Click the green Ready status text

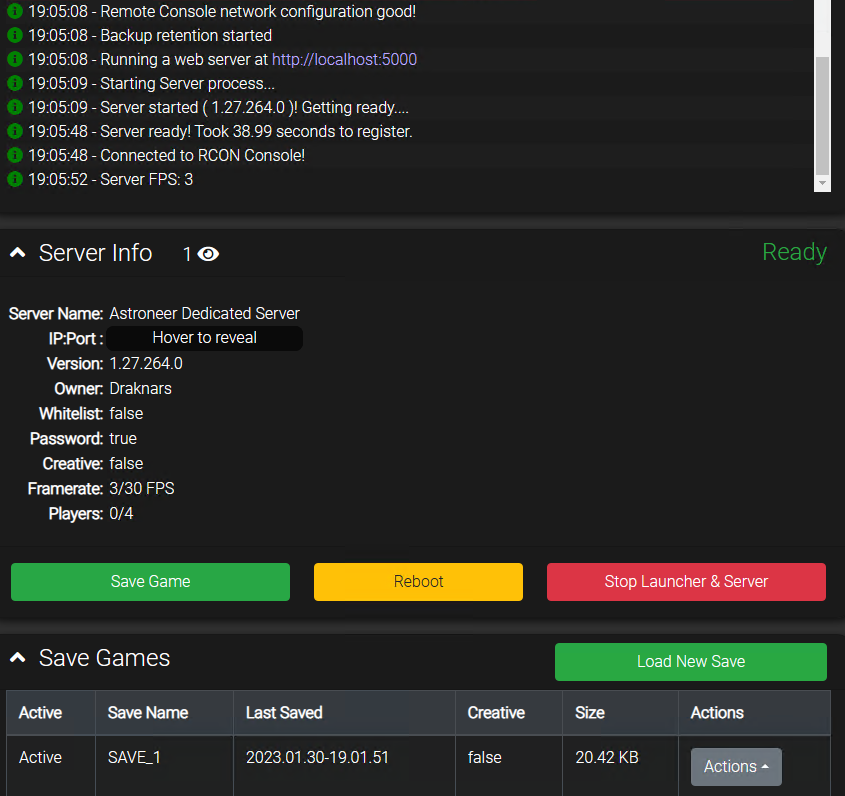click(794, 252)
